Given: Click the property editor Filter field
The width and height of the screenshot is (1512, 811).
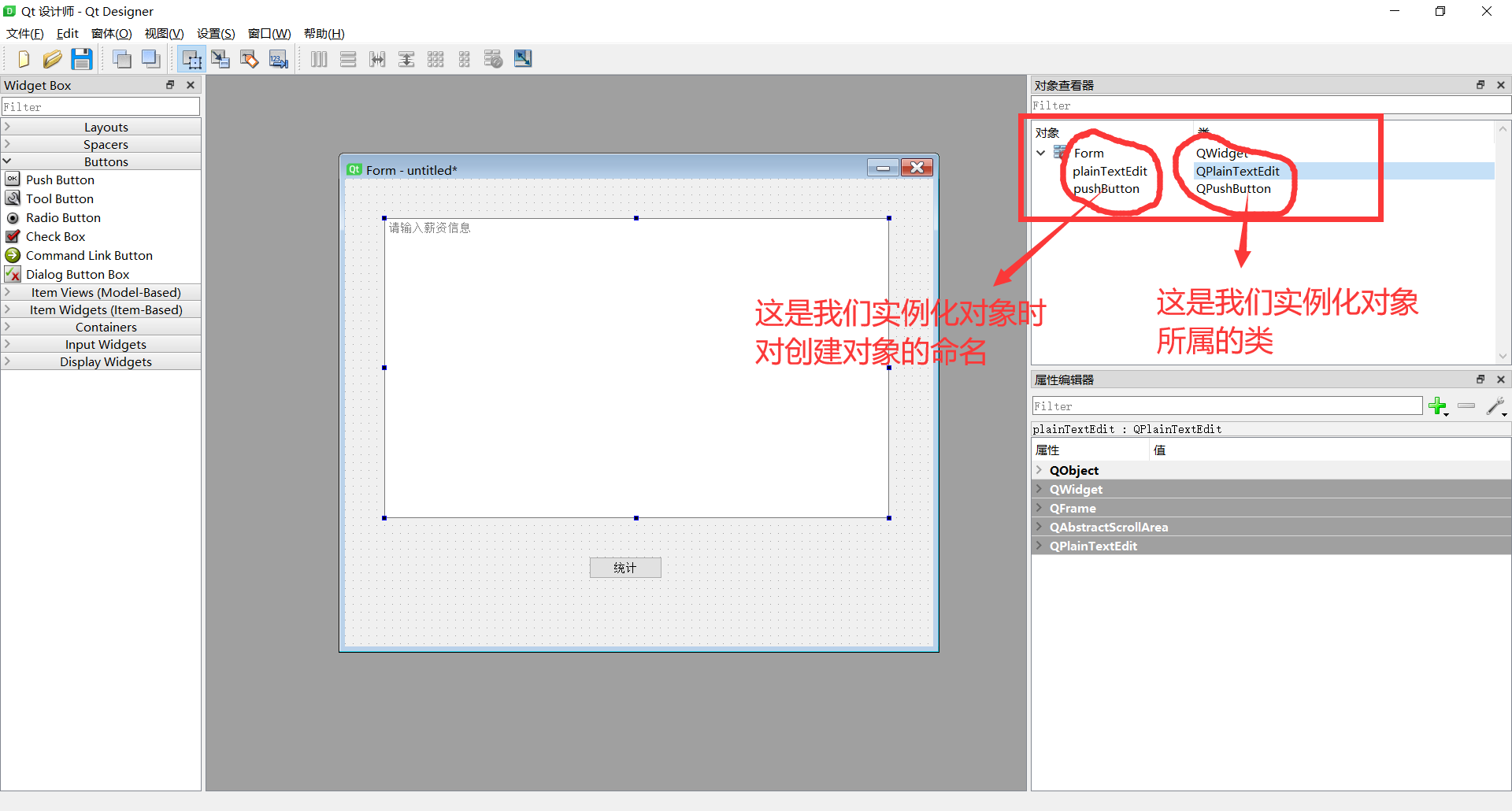Looking at the screenshot, I should tap(1227, 406).
